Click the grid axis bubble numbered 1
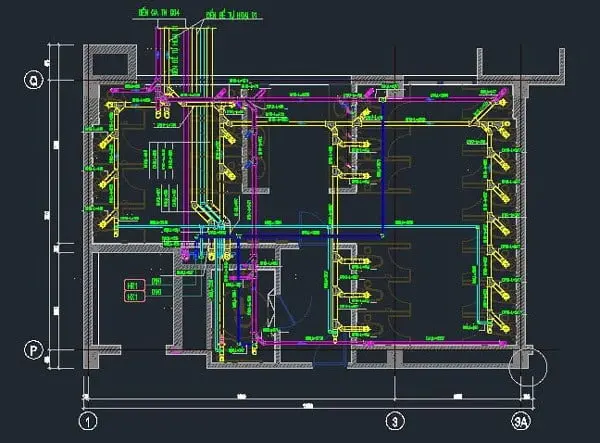The height and width of the screenshot is (443, 600). (88, 422)
